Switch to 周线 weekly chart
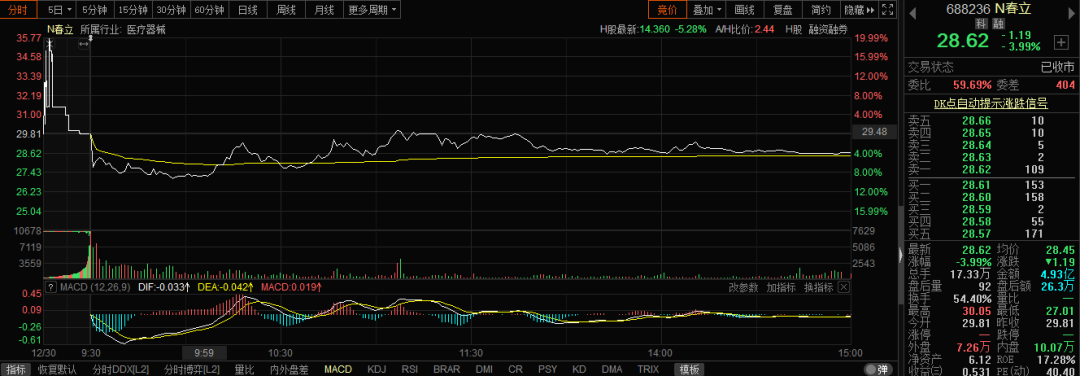The image size is (1080, 376). [x=286, y=10]
